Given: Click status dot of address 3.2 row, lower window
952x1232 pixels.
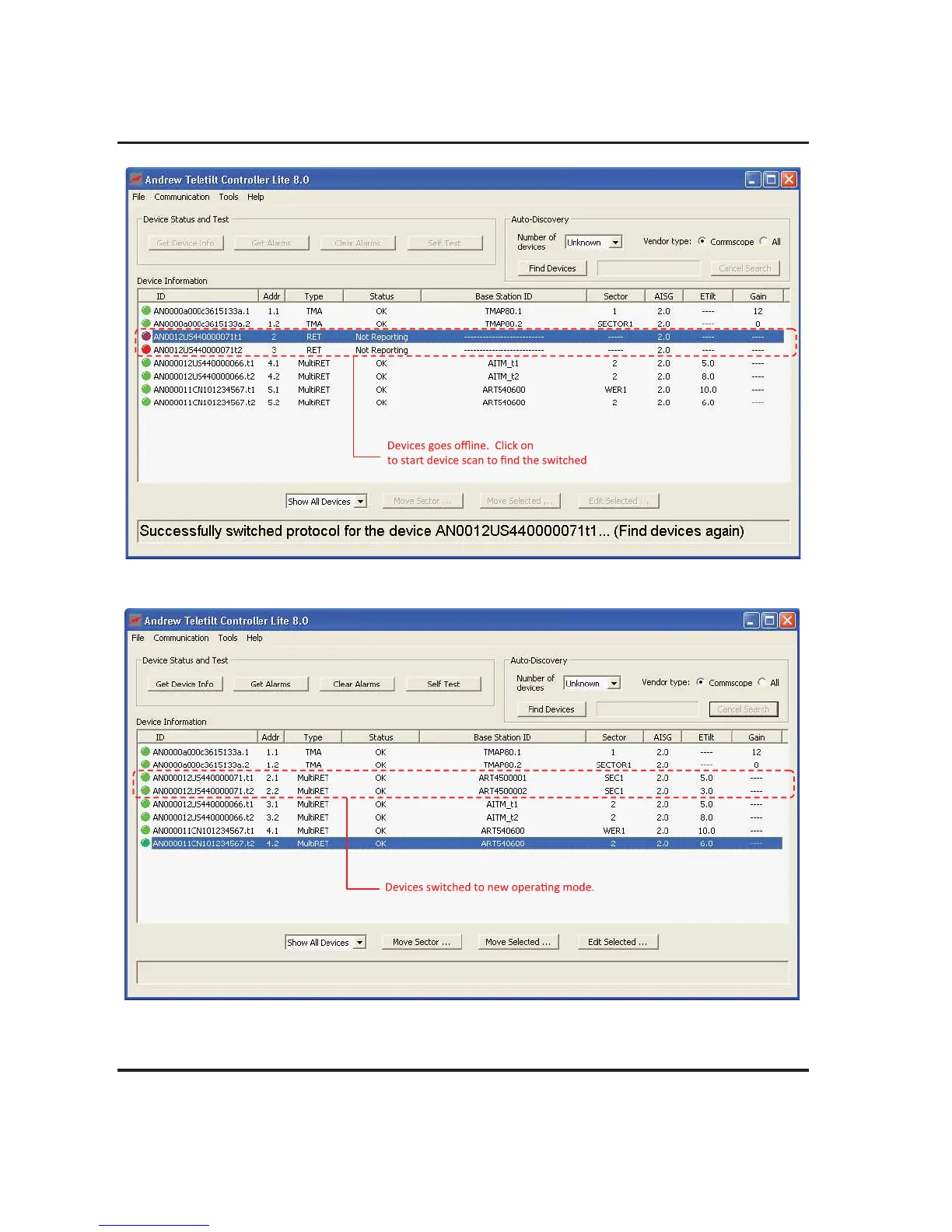Looking at the screenshot, I should click(145, 817).
